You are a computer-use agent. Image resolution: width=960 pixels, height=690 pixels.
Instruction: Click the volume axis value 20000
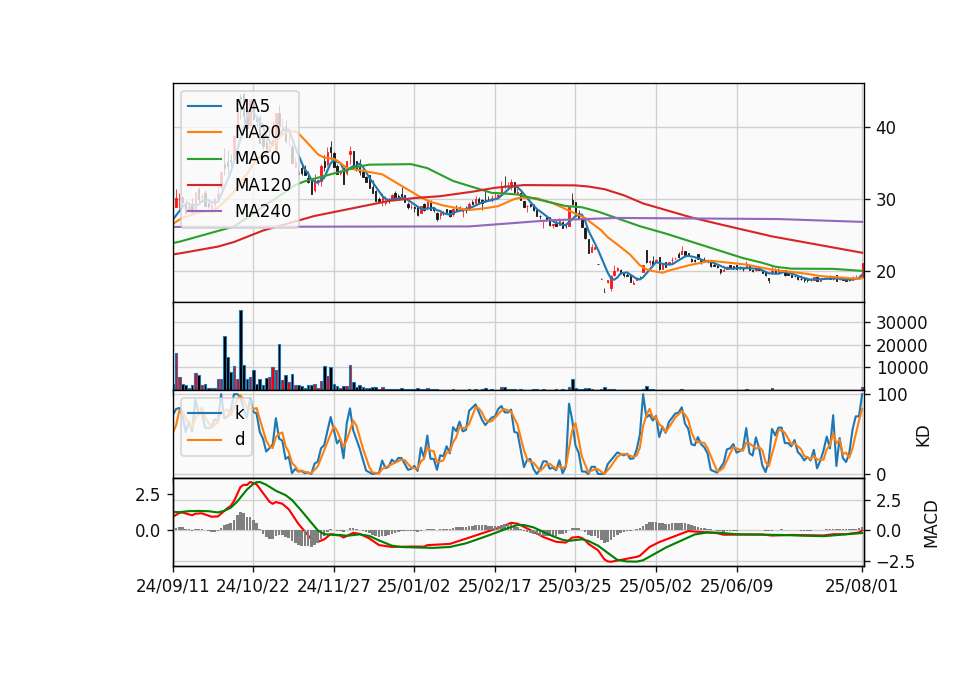[902, 345]
